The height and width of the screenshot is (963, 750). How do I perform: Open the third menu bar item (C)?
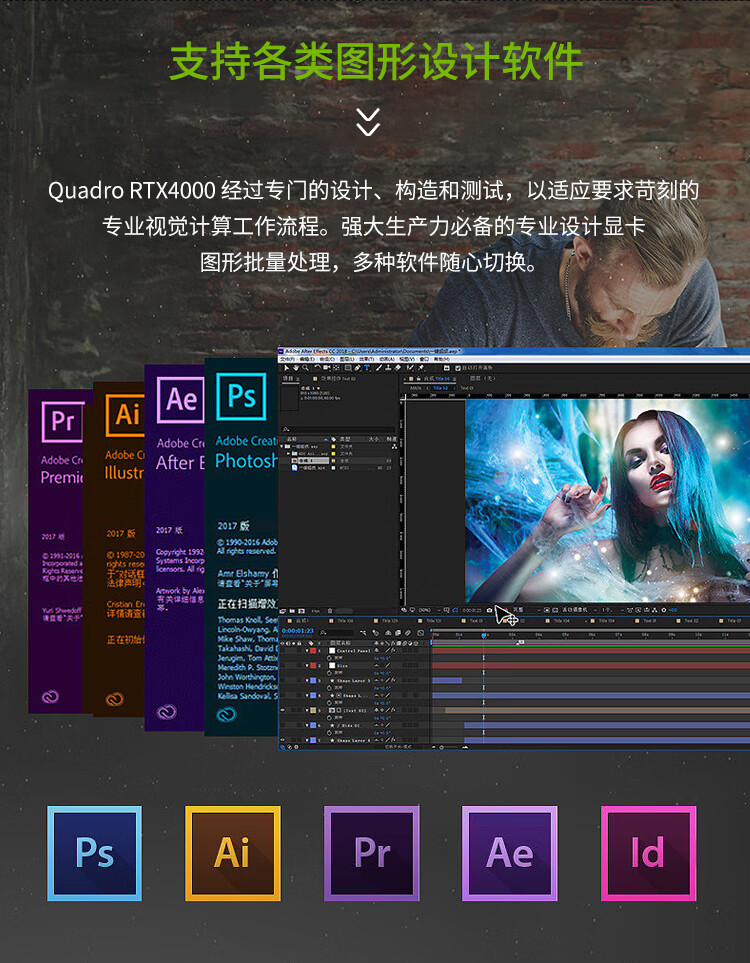(x=327, y=359)
